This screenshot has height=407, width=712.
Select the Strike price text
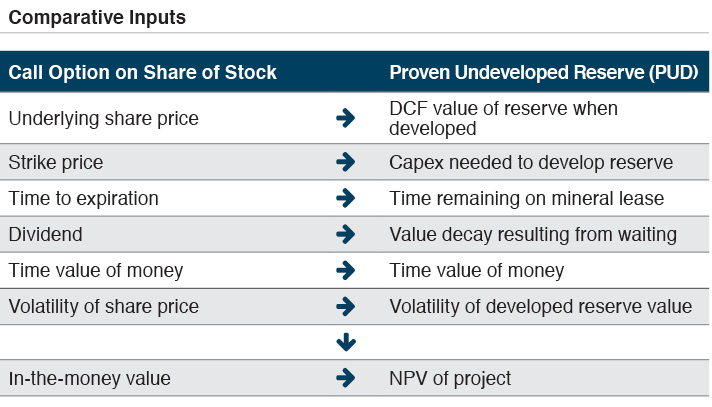tap(55, 162)
